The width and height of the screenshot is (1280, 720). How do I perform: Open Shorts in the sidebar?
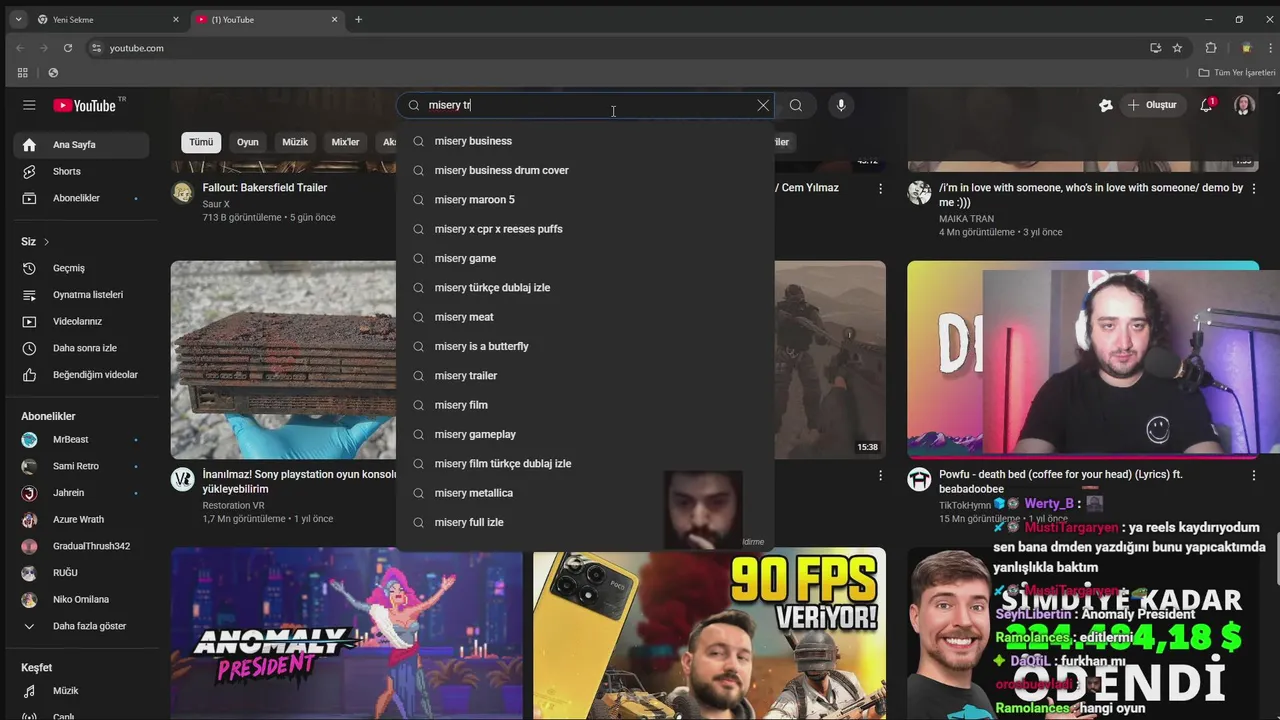point(81,172)
